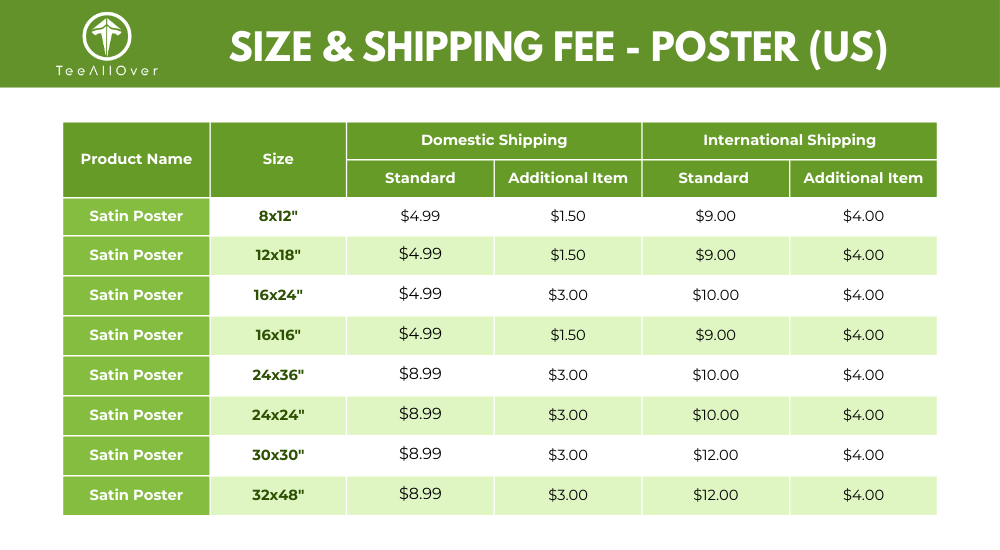The width and height of the screenshot is (1000, 550).
Task: Select the Product Name column header
Action: click(136, 160)
